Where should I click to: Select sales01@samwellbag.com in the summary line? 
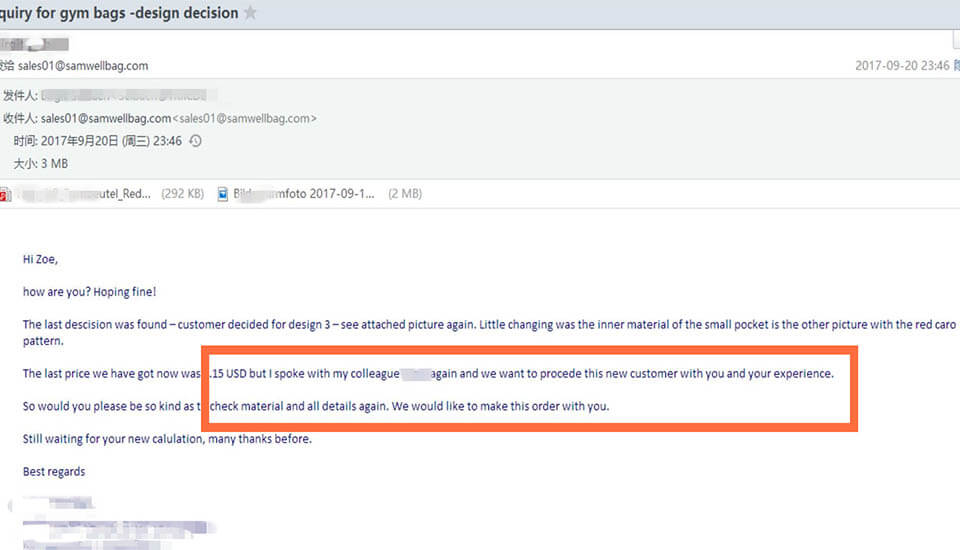[83, 66]
